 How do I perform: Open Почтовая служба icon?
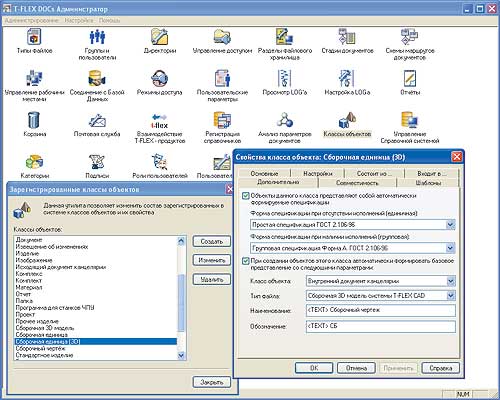[x=97, y=120]
